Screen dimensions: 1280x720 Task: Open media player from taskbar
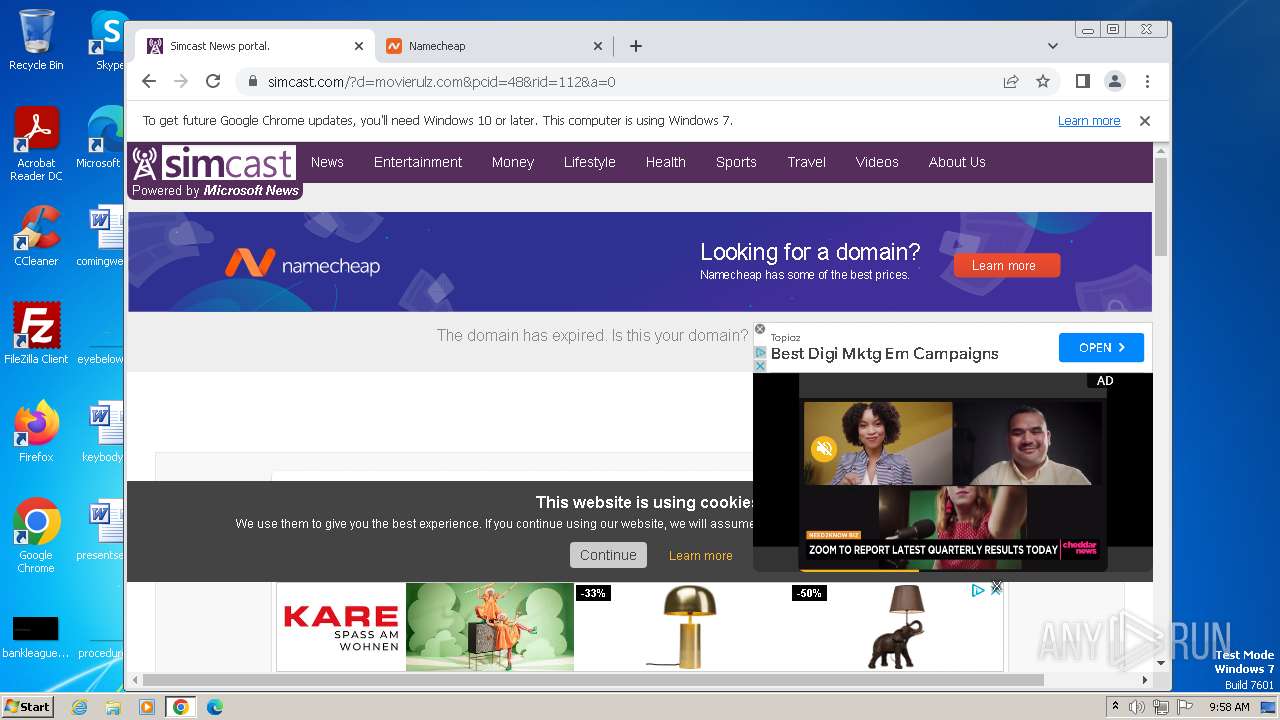coord(147,707)
